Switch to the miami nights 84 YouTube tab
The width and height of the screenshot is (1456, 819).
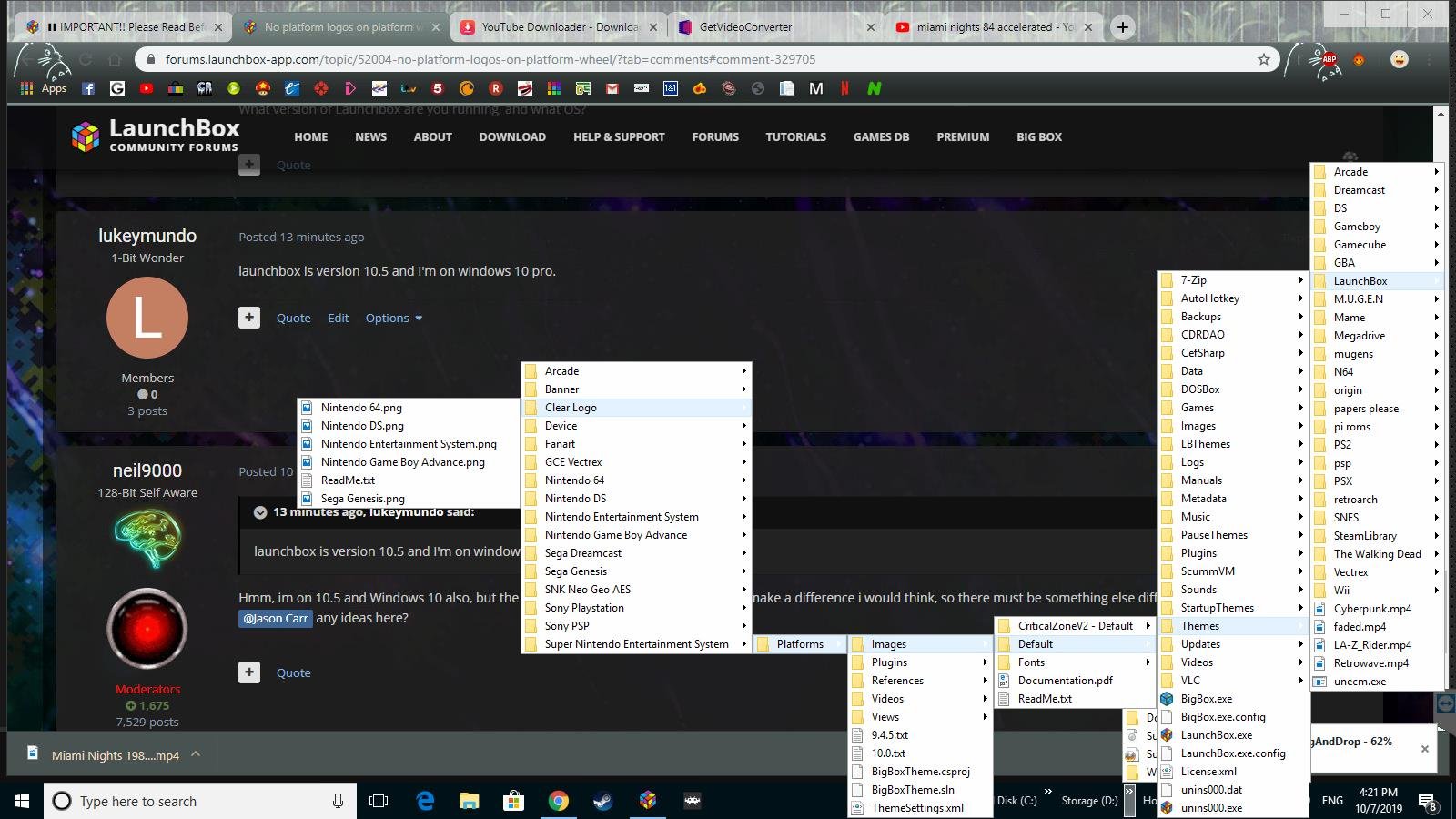994,27
